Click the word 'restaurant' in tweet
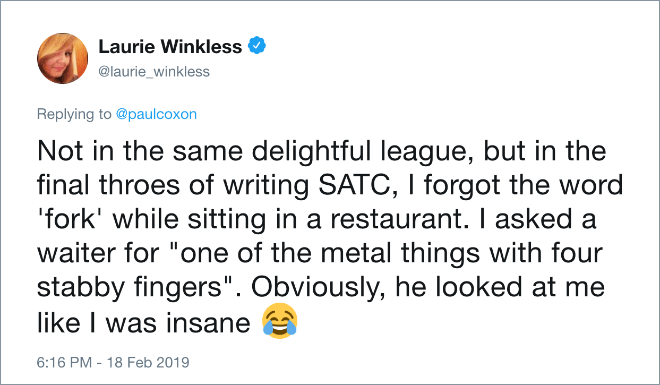This screenshot has width=660, height=385. pos(399,219)
